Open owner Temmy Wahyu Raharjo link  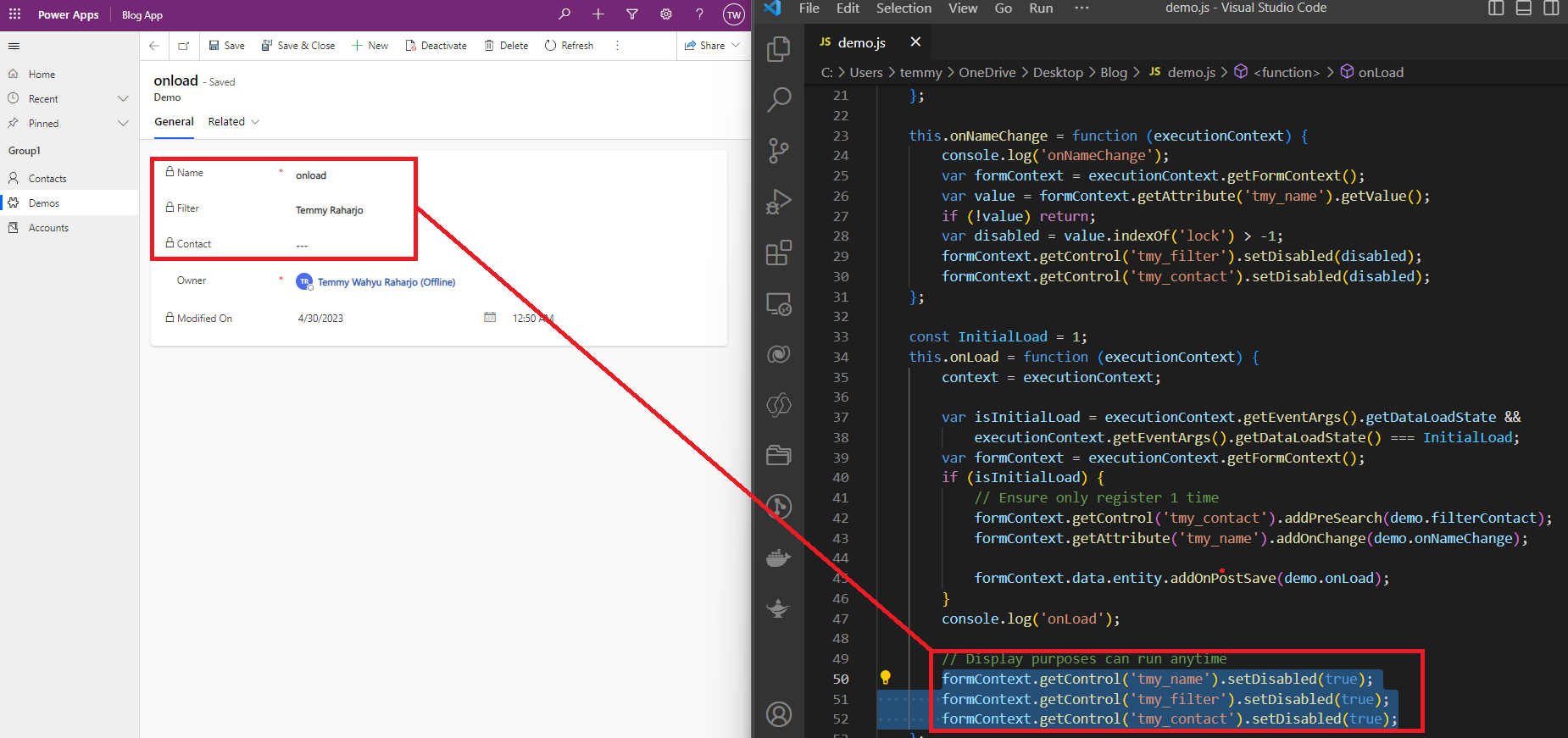pyautogui.click(x=386, y=282)
